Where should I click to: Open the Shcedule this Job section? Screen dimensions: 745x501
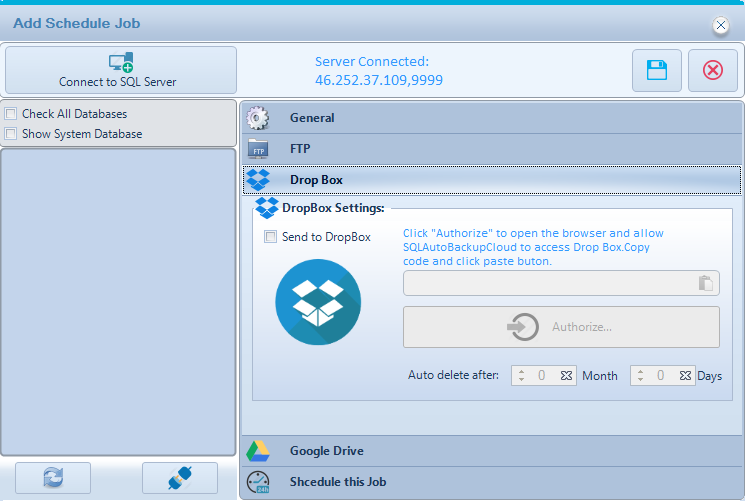pos(491,482)
